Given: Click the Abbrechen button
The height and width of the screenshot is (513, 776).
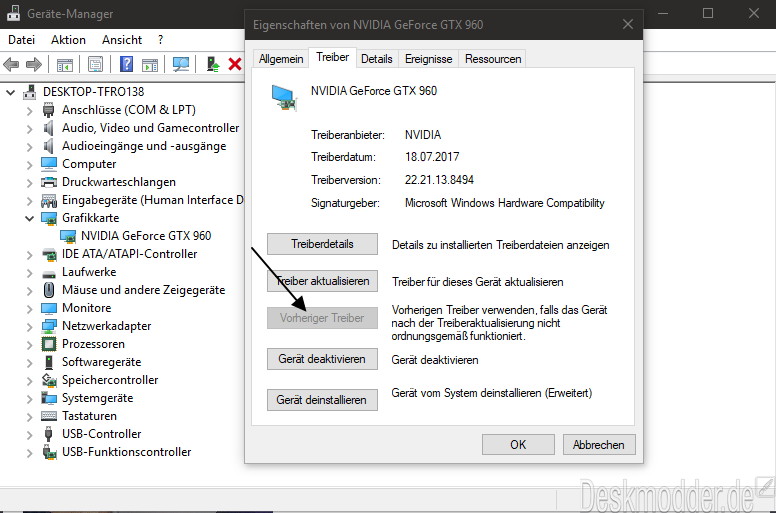Looking at the screenshot, I should [x=599, y=445].
